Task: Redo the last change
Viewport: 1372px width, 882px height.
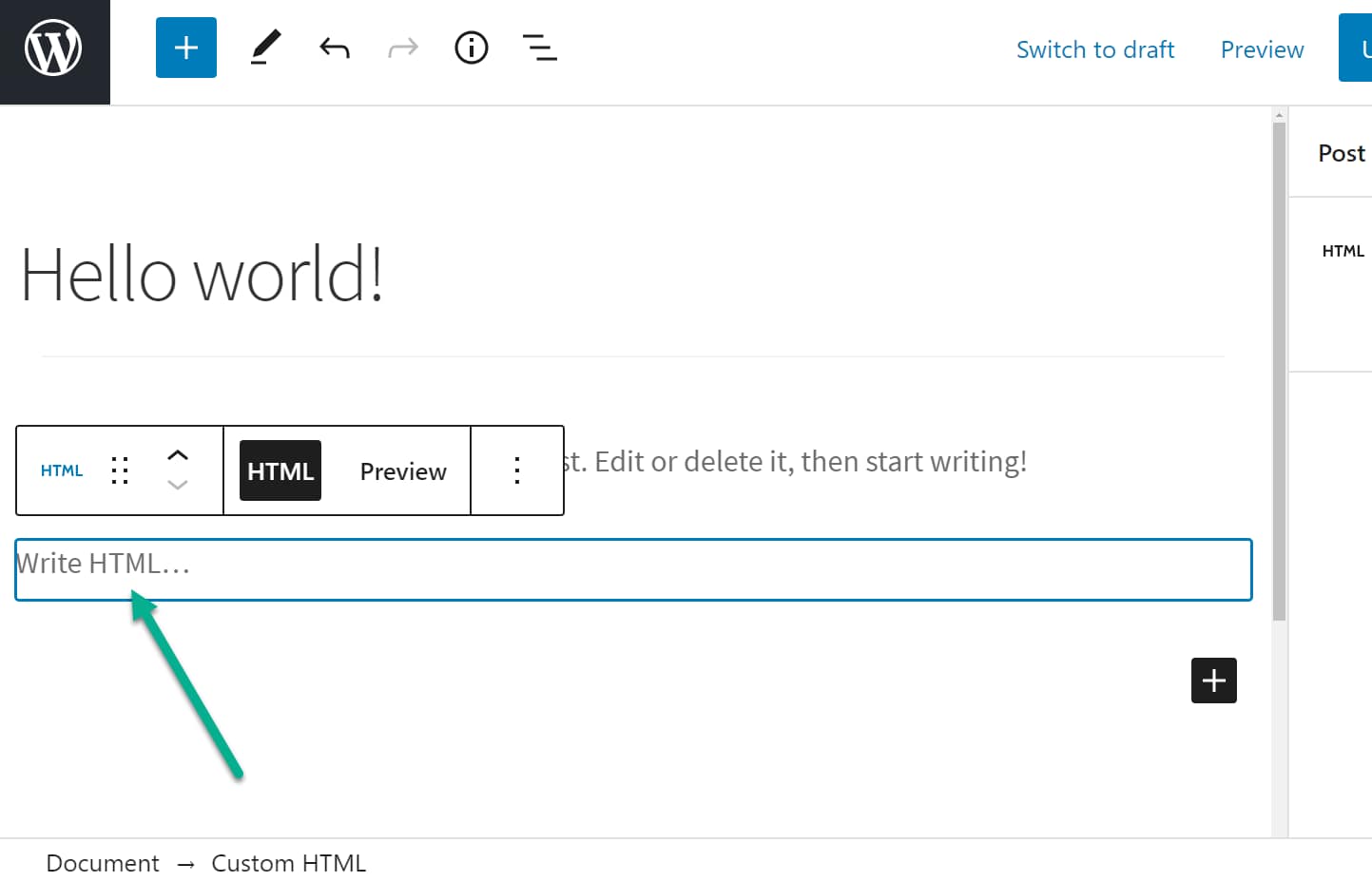Action: click(x=402, y=48)
